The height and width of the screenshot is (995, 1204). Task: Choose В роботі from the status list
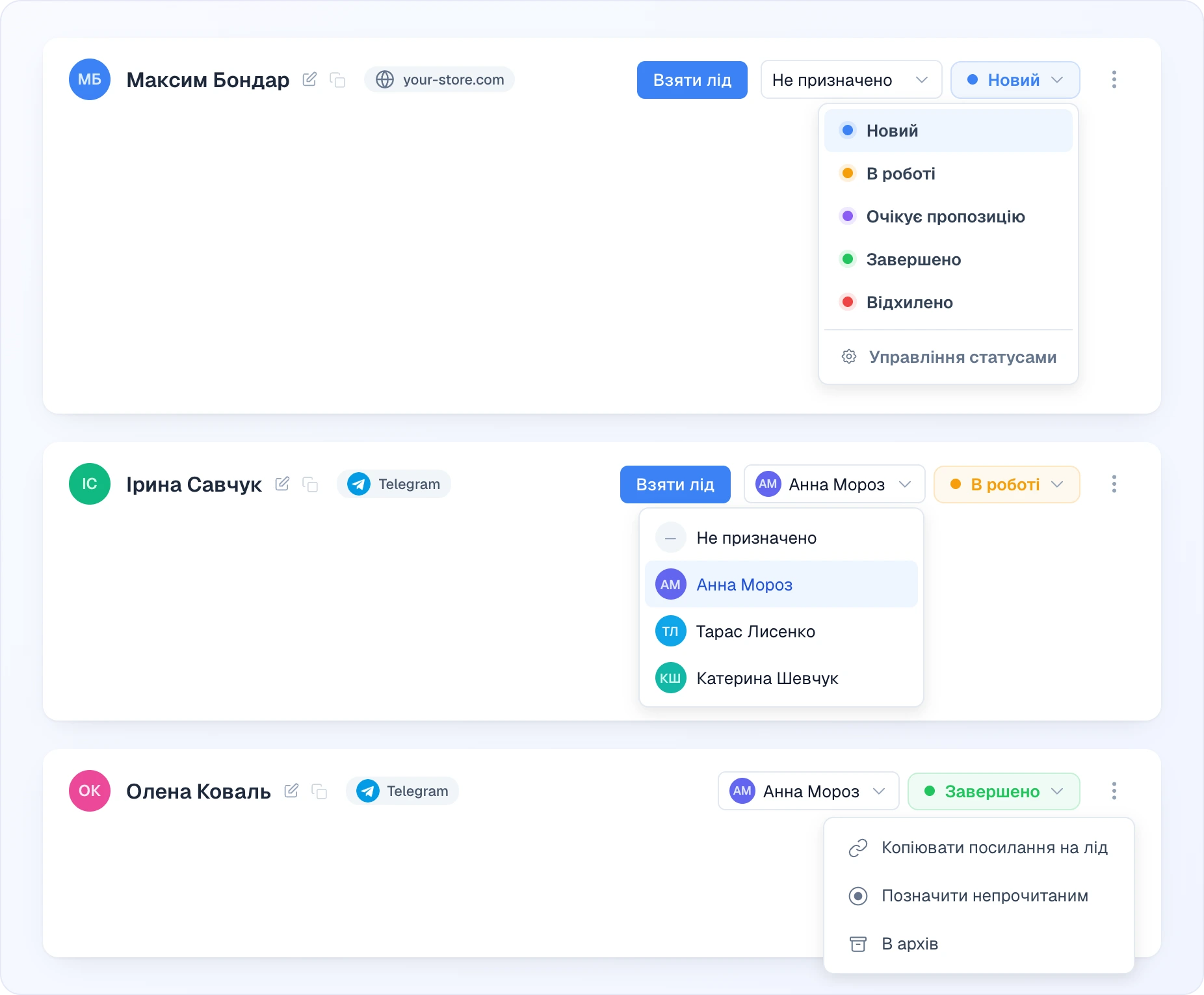click(949, 174)
